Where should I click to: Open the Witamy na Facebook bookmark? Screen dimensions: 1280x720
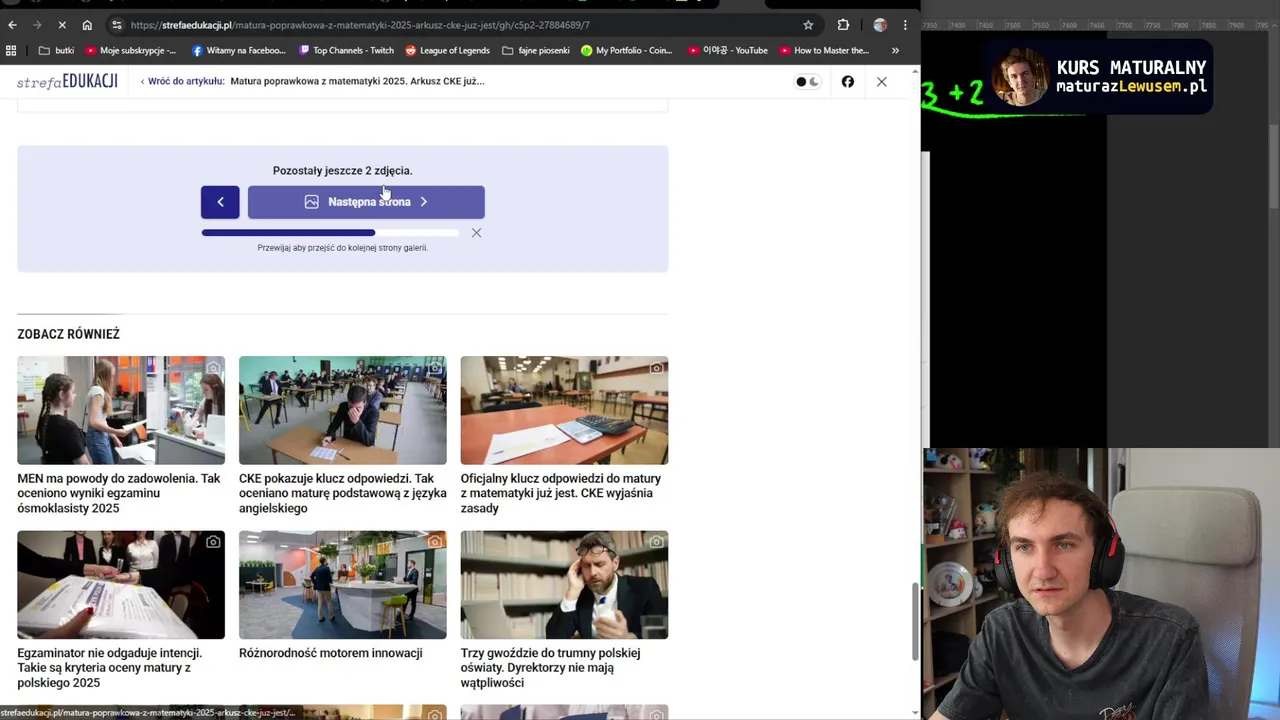[239, 50]
